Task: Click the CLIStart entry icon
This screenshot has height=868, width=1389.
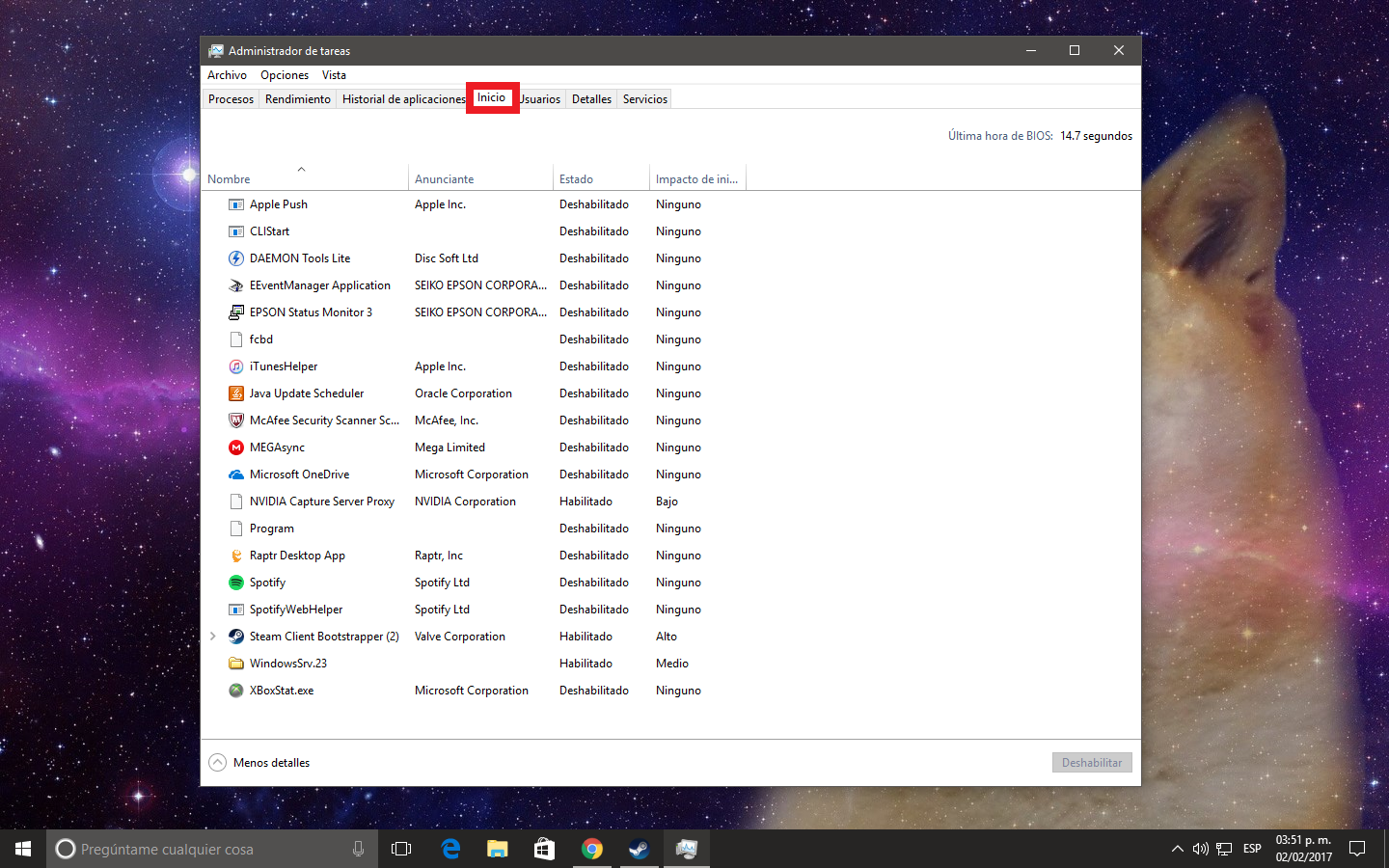Action: (x=235, y=231)
